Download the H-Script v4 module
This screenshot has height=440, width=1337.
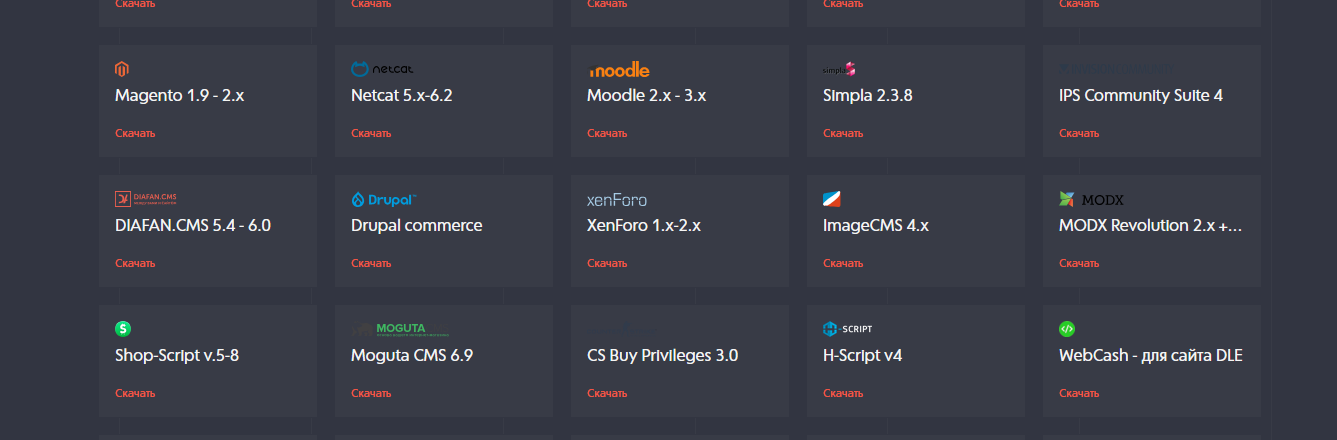coord(843,393)
